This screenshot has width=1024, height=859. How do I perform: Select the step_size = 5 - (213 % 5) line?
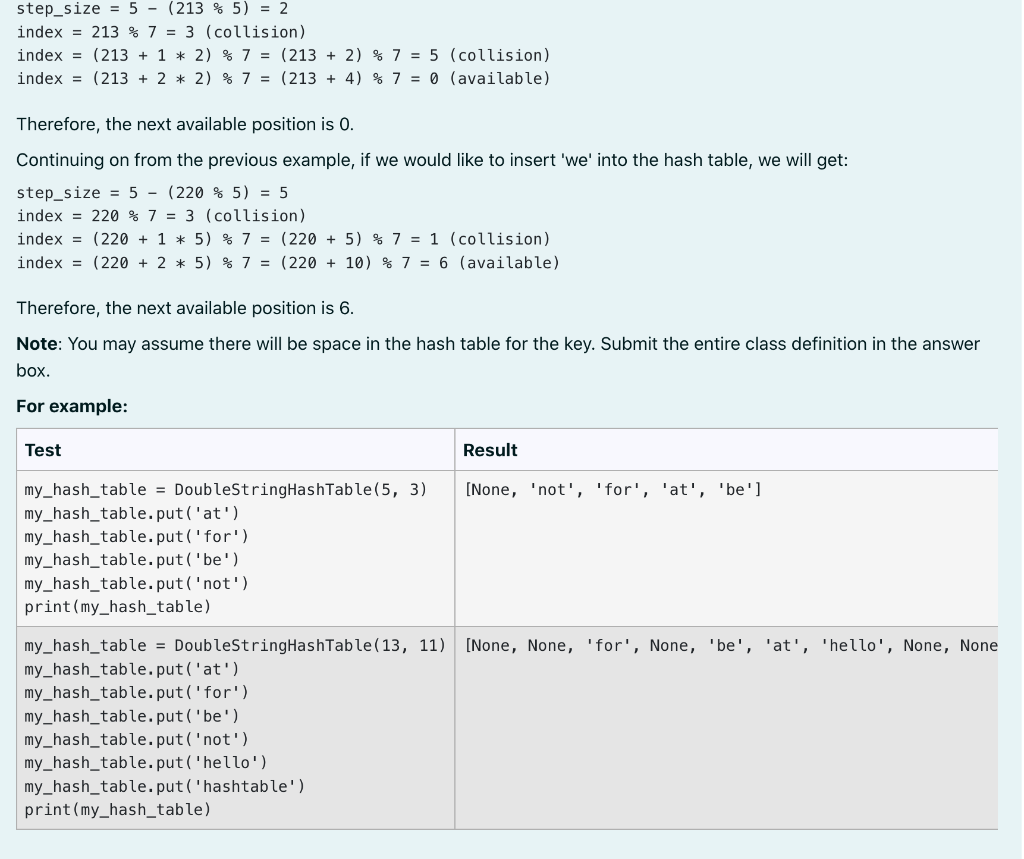(150, 9)
